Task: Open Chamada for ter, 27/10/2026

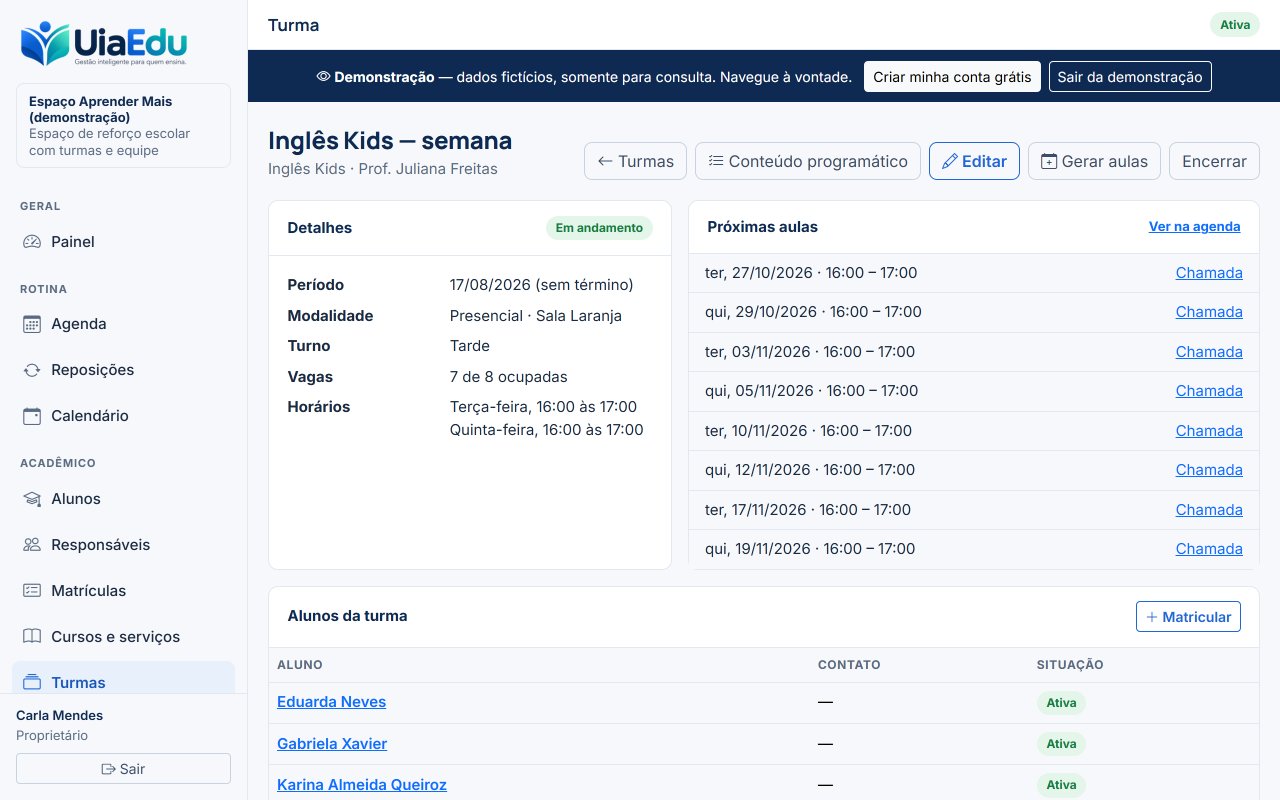Action: 1209,273
